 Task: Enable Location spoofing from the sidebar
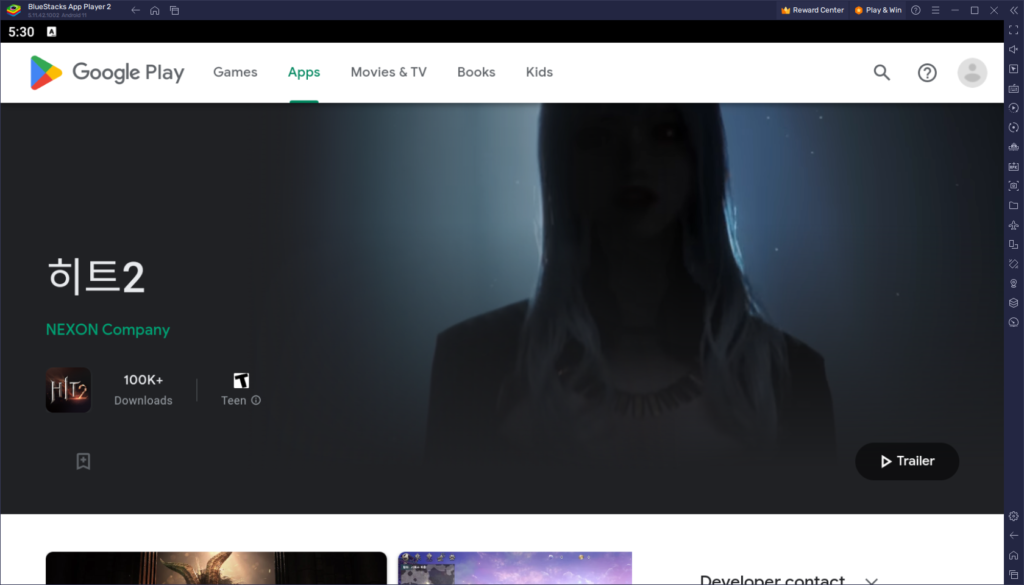click(1013, 284)
